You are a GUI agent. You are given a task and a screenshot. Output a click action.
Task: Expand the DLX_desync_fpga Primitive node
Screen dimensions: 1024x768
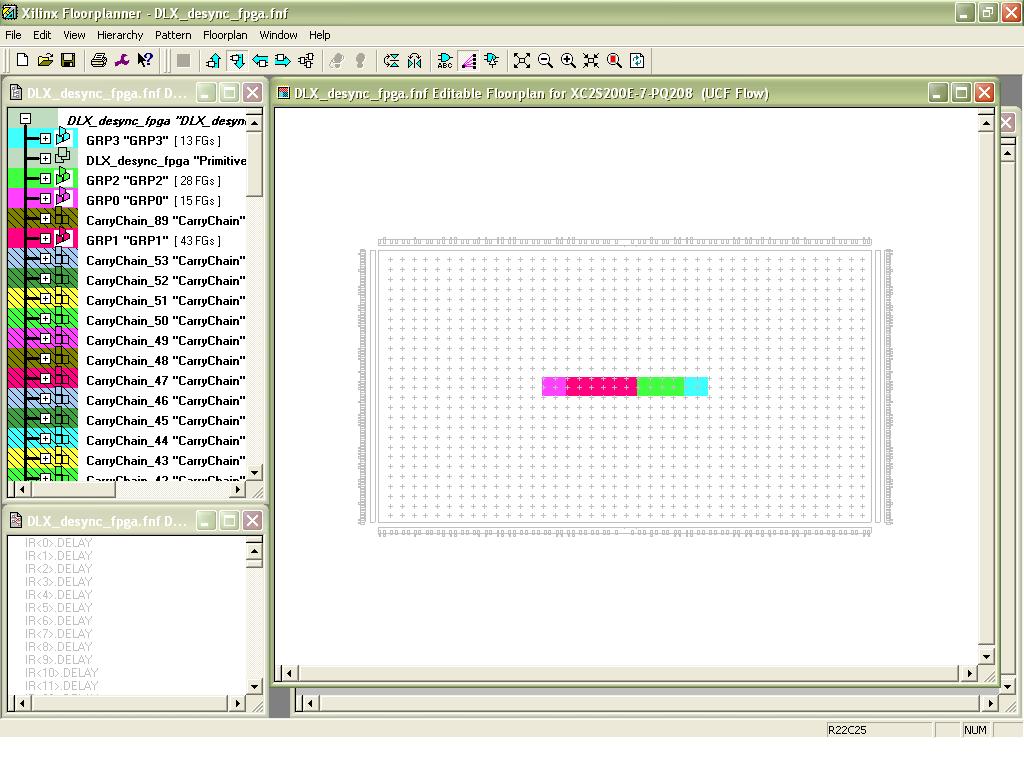[45, 159]
